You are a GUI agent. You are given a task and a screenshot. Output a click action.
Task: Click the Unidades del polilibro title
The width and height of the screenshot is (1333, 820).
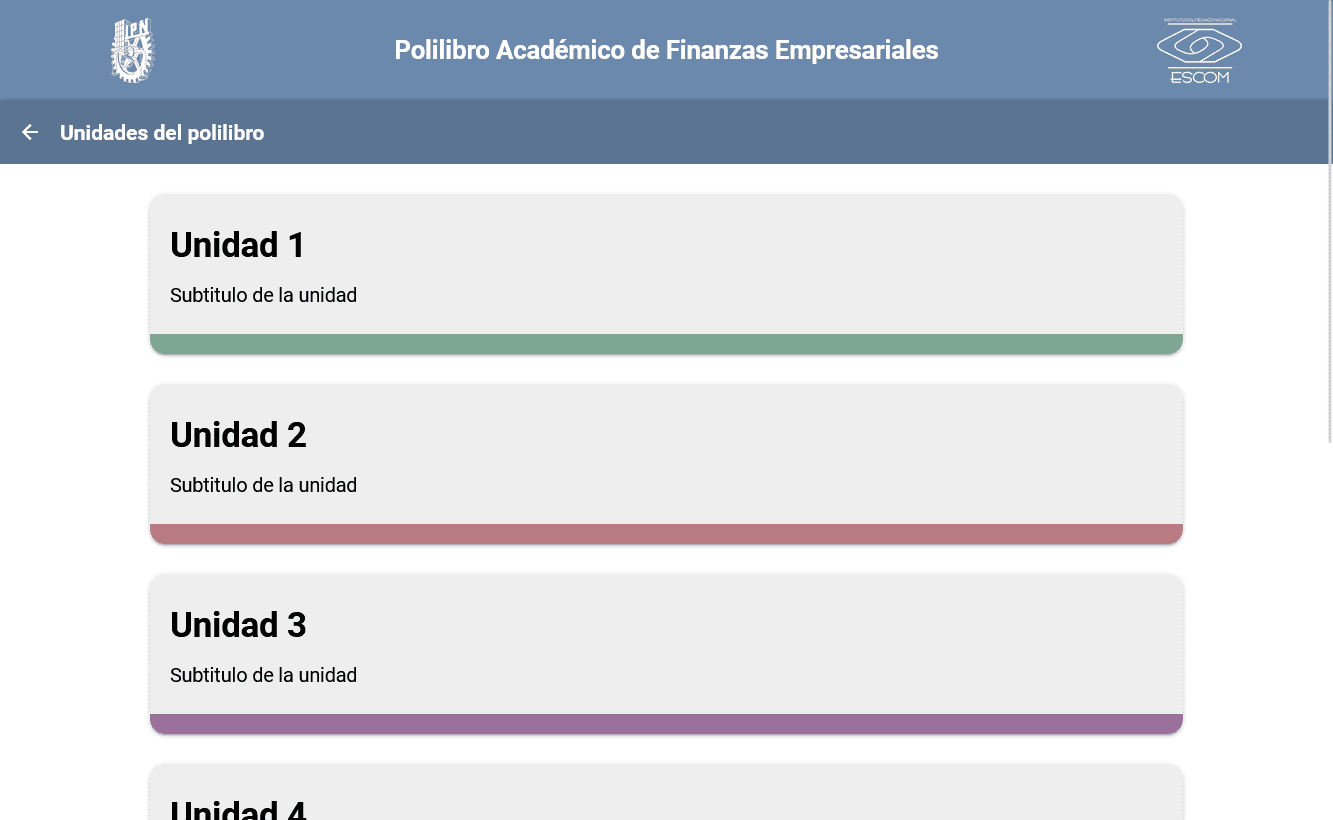click(x=162, y=133)
